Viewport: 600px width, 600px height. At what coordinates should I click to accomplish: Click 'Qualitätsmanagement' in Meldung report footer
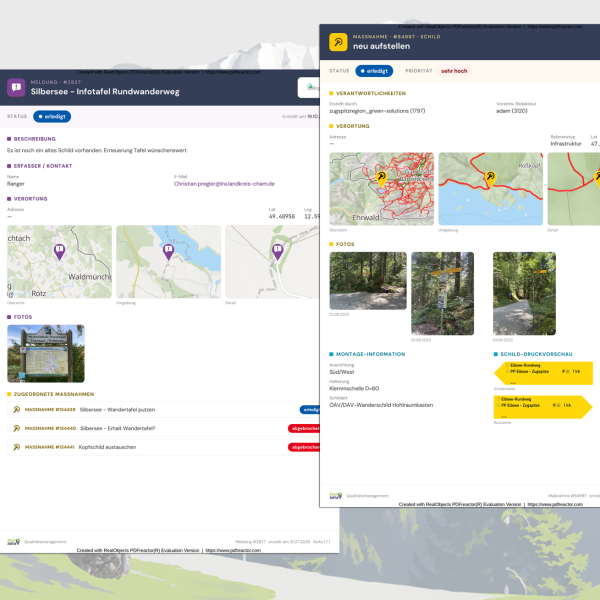pos(45,542)
